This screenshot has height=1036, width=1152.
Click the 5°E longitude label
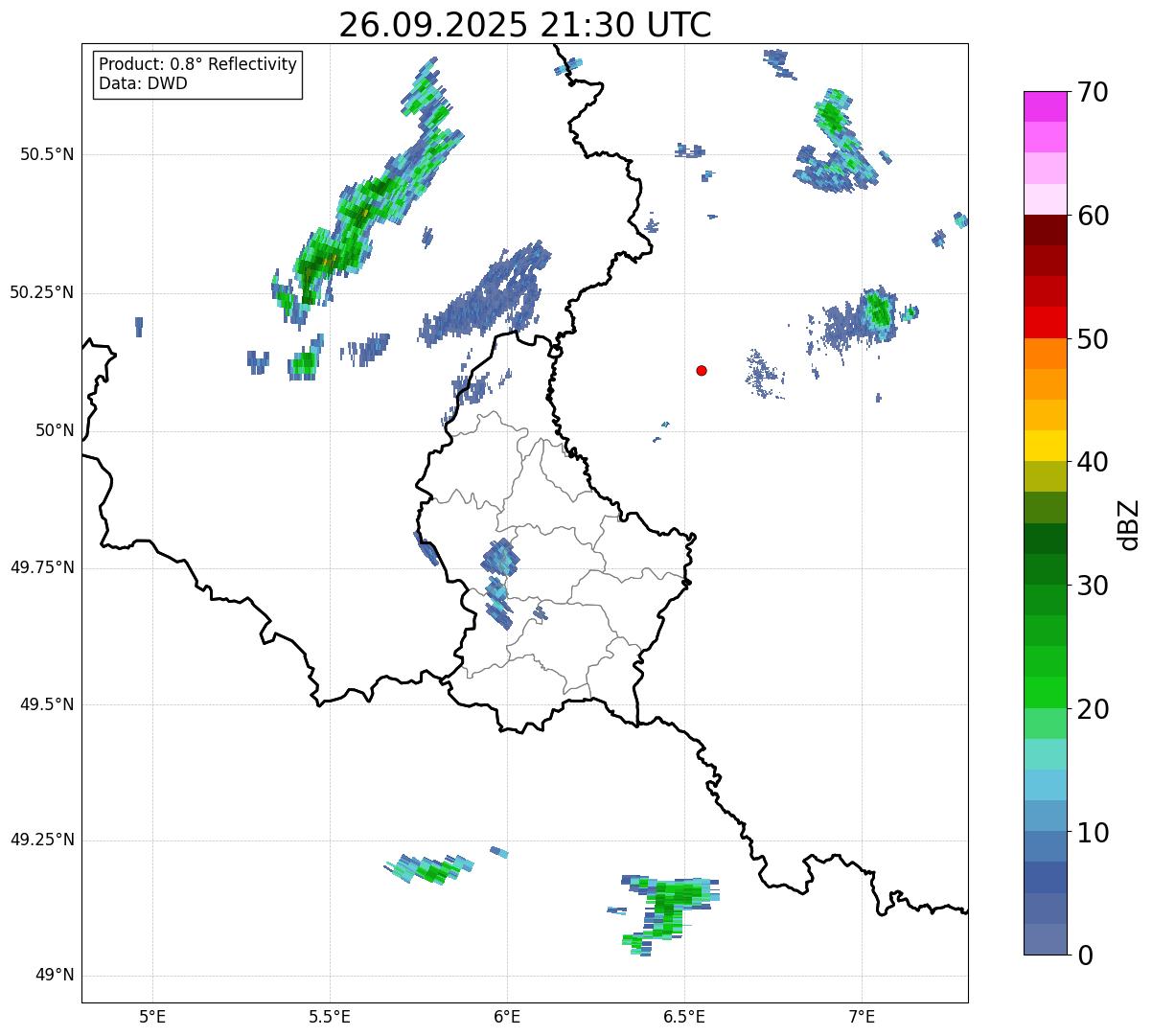pyautogui.click(x=152, y=1016)
